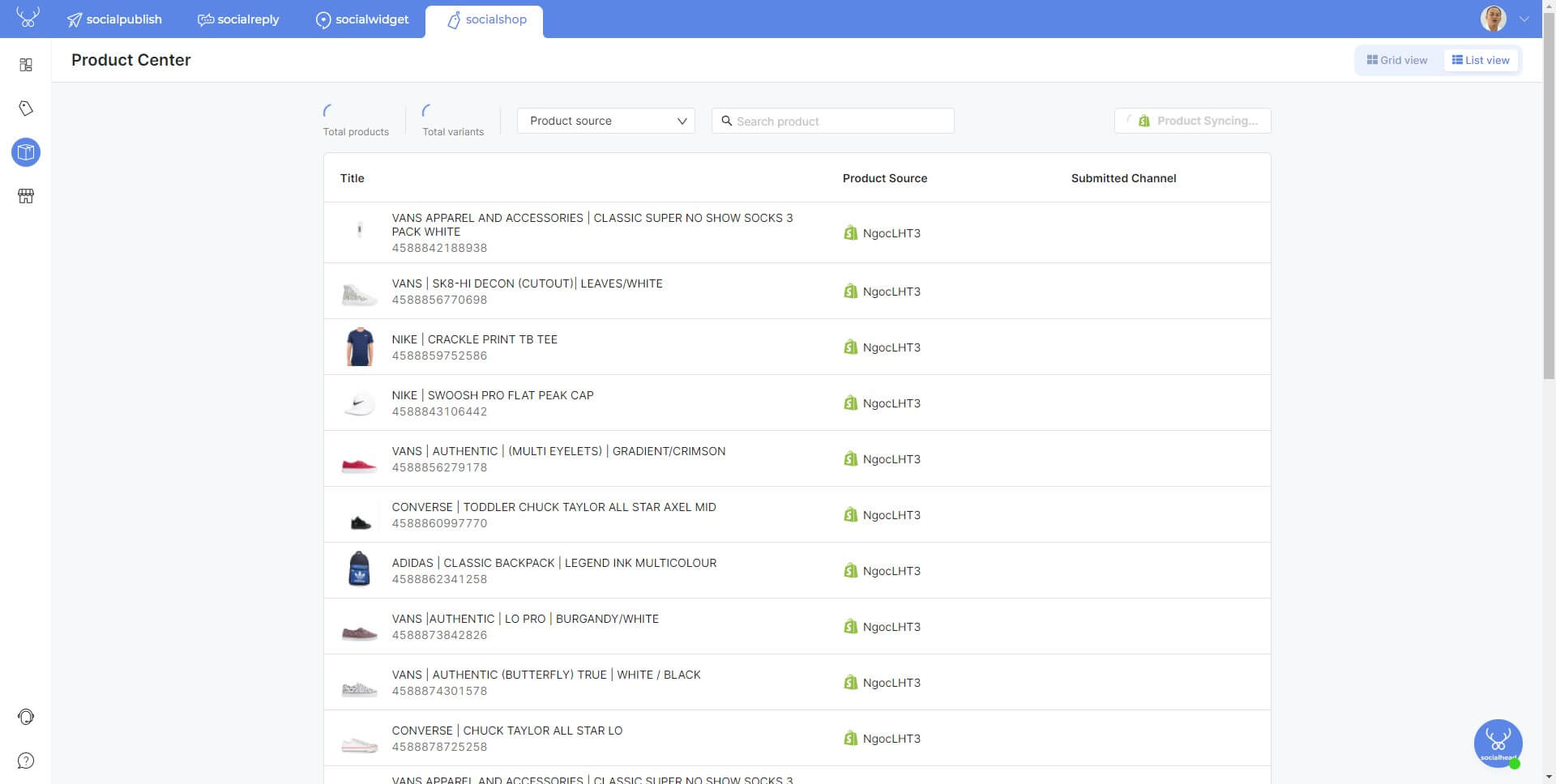1556x784 pixels.
Task: Open the price tag sidebar icon
Action: [26, 109]
